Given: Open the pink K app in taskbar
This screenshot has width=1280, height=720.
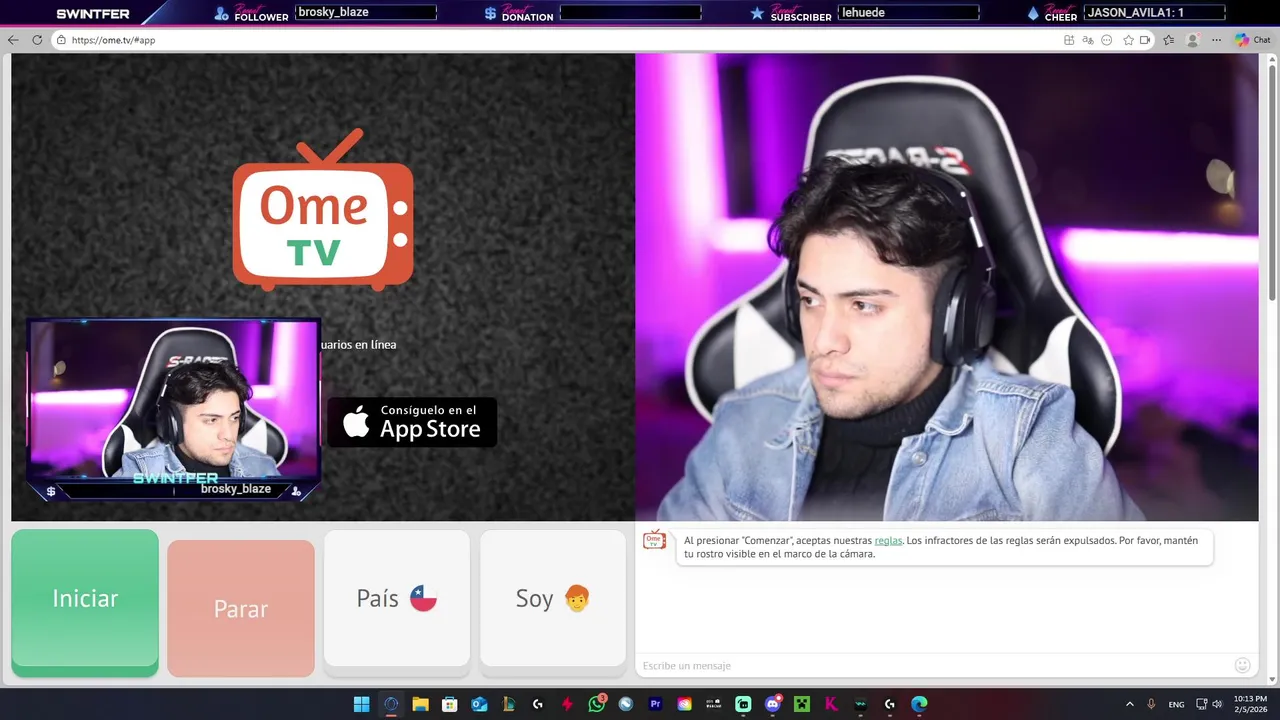Looking at the screenshot, I should (x=831, y=704).
